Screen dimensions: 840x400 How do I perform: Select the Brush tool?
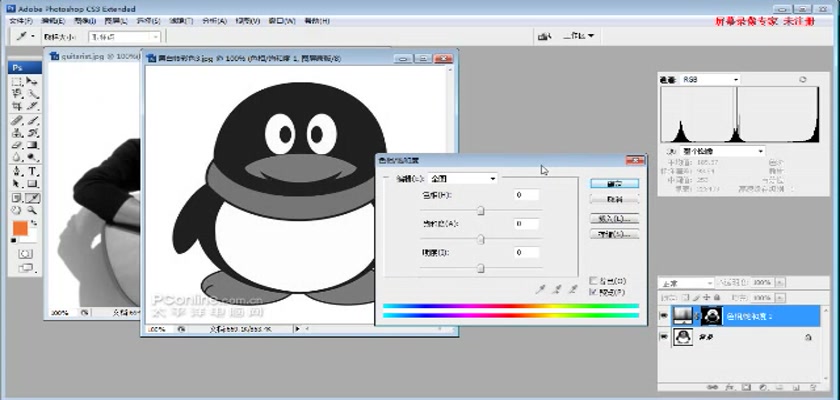click(x=32, y=120)
